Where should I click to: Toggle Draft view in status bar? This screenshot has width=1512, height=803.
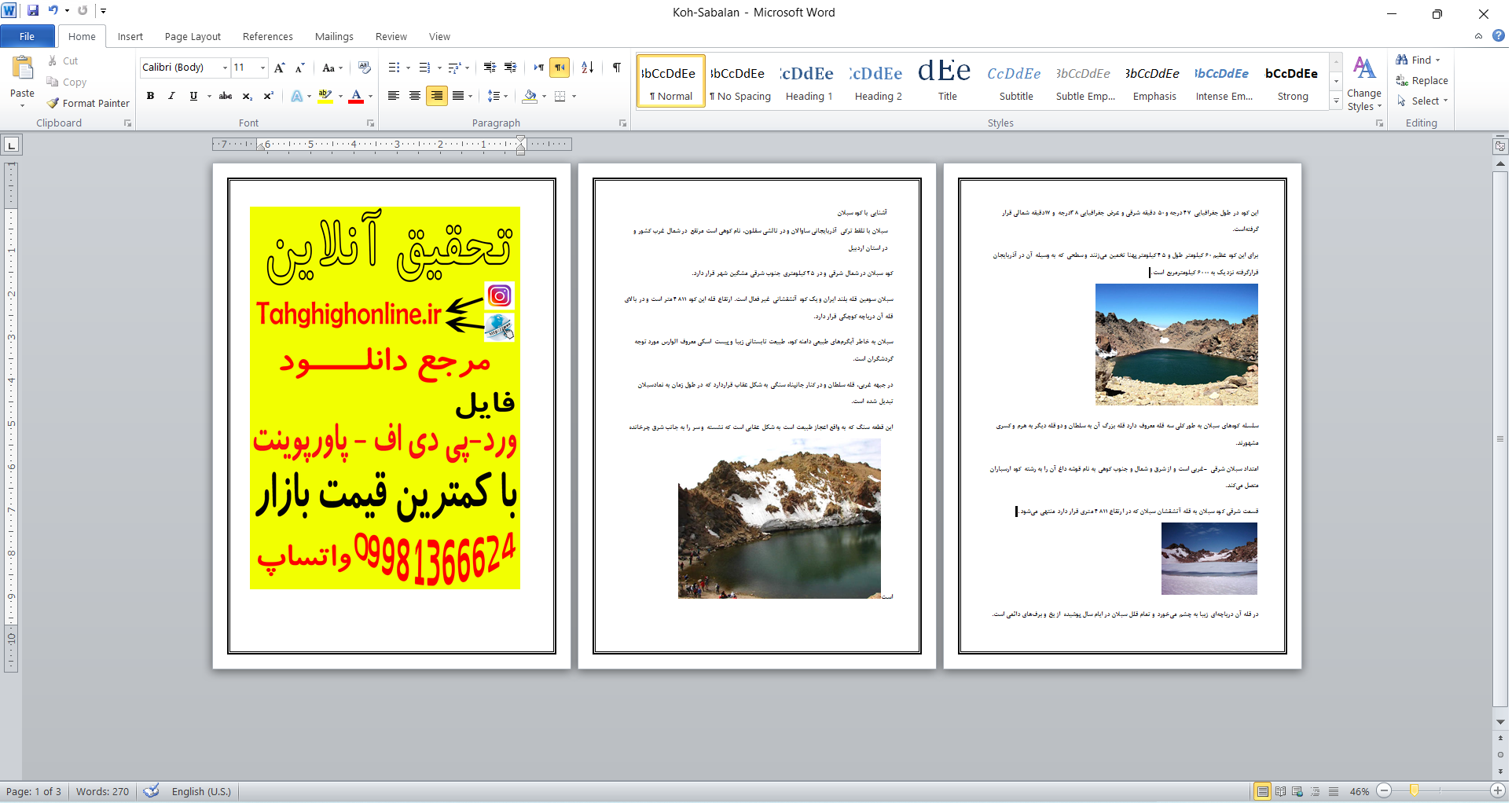point(1334,791)
